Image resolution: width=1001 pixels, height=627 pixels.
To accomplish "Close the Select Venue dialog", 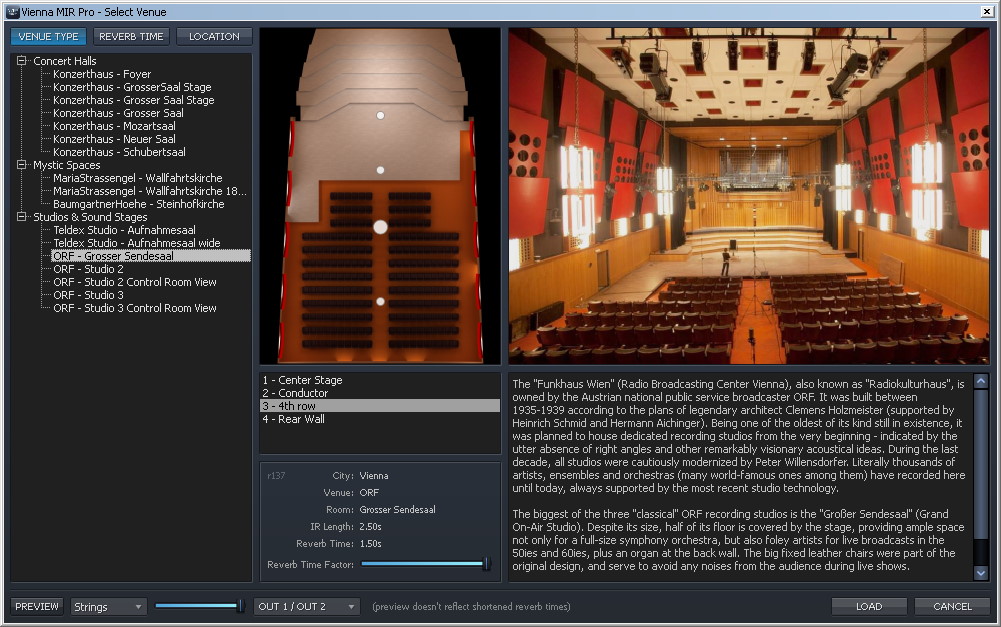I will 987,11.
